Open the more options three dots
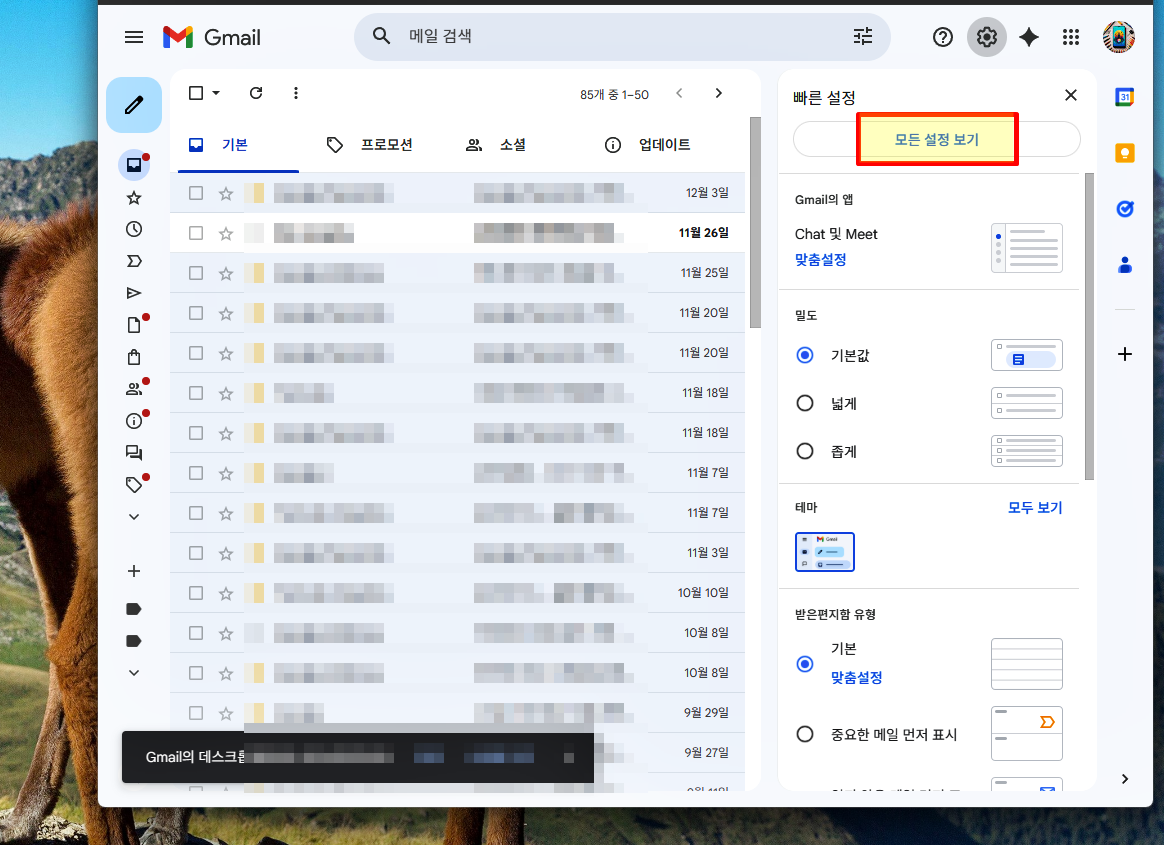The width and height of the screenshot is (1164, 845). [x=295, y=93]
